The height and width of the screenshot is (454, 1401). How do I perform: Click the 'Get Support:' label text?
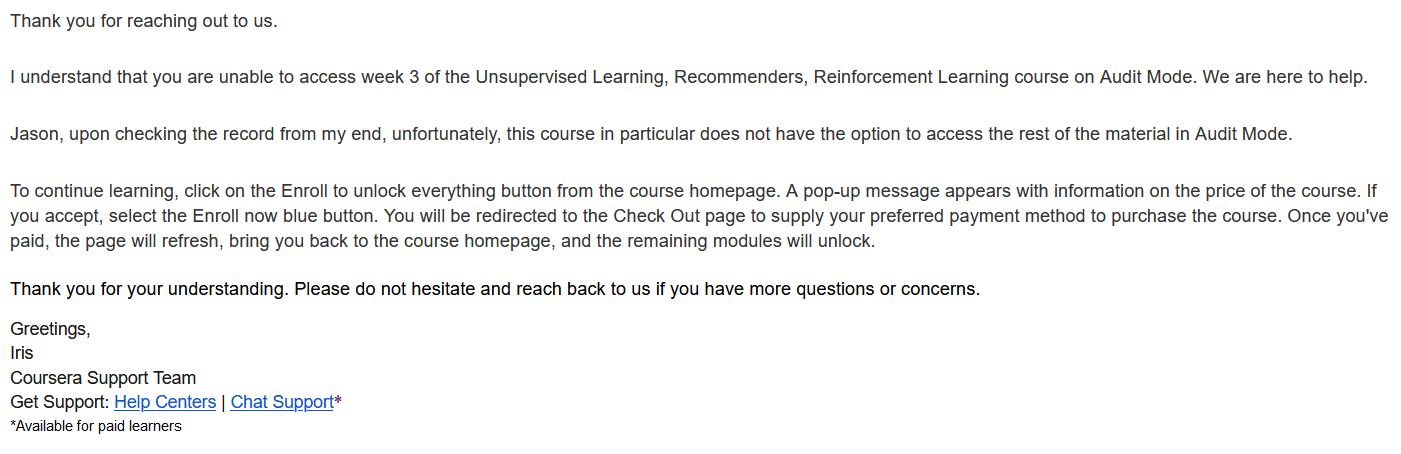[x=59, y=402]
